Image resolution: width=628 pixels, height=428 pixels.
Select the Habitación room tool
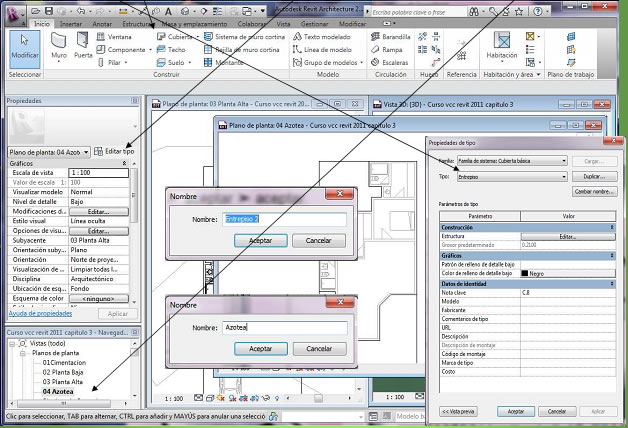click(501, 45)
